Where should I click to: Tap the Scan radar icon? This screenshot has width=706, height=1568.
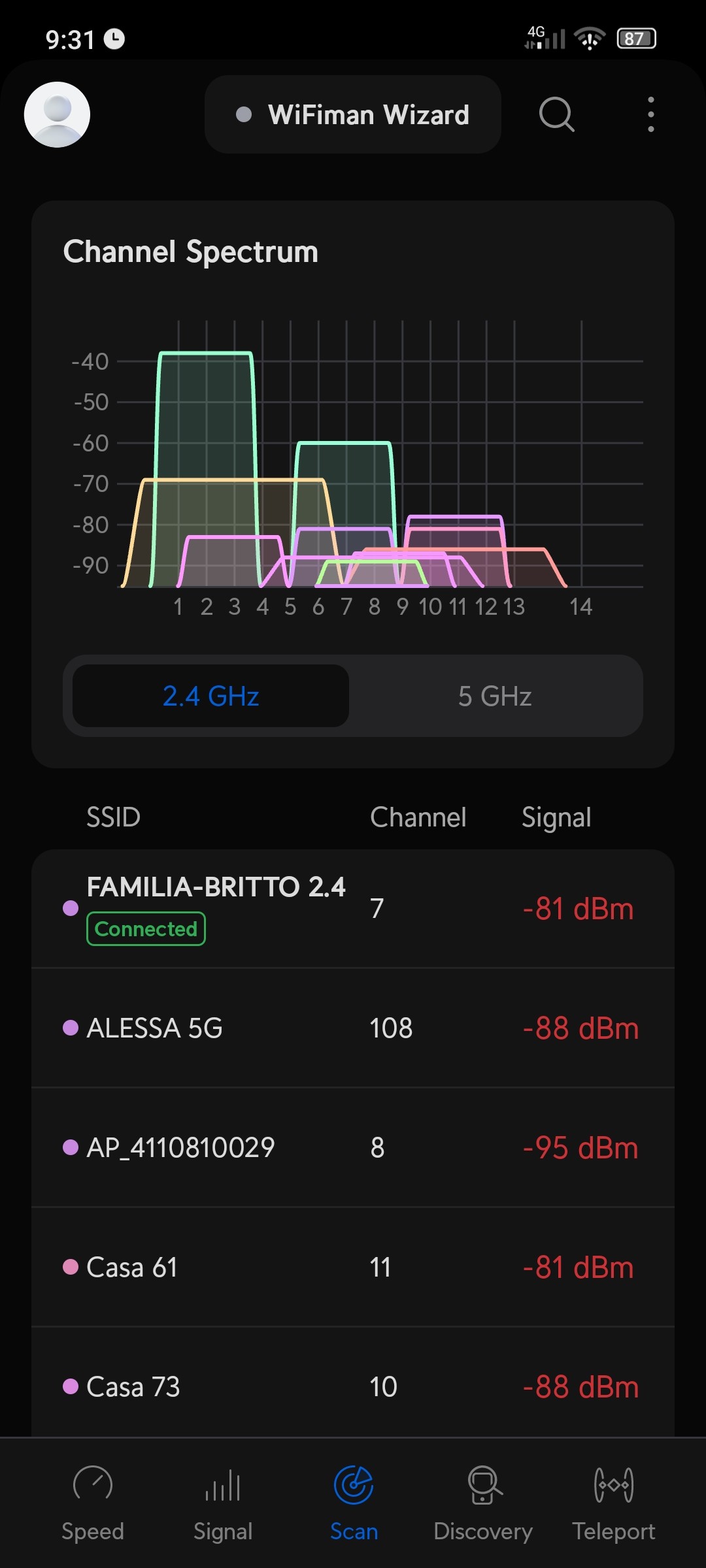tap(354, 1484)
